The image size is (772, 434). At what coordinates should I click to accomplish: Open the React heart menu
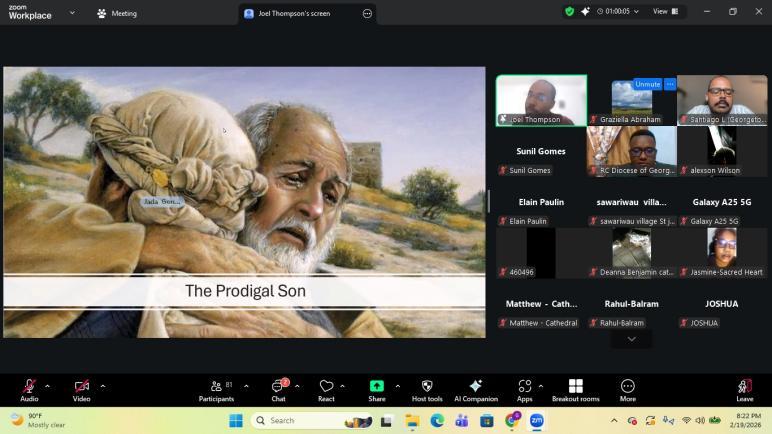coord(326,390)
